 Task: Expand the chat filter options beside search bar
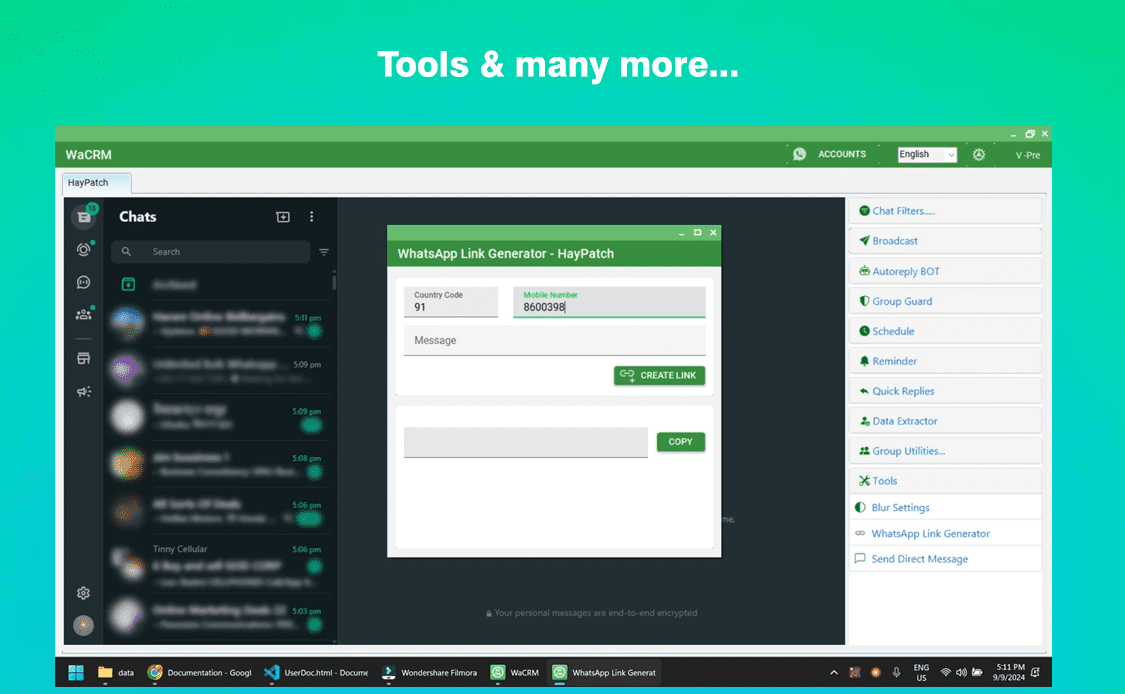pyautogui.click(x=323, y=252)
